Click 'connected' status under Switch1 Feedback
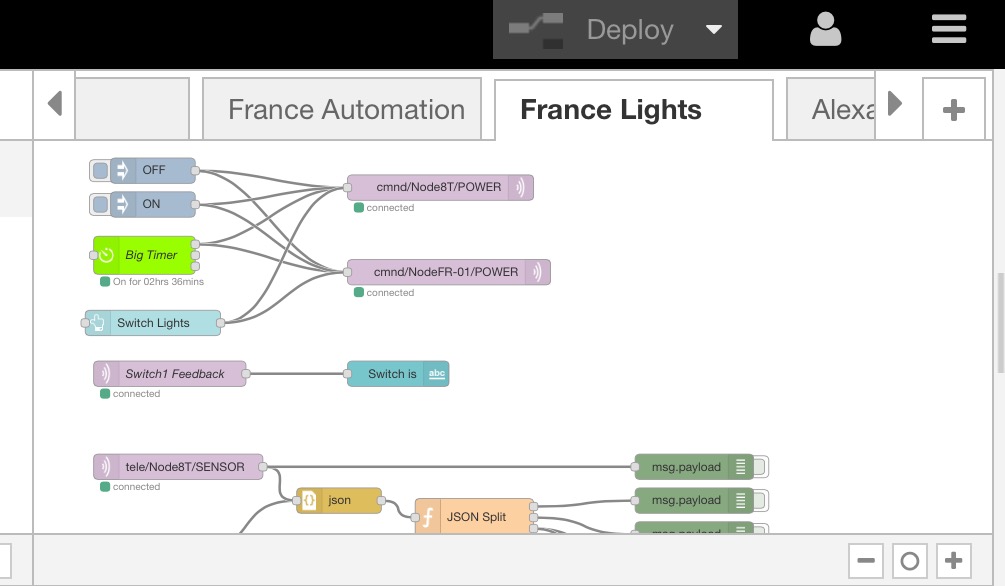Viewport: 1005px width, 586px height. pyautogui.click(x=137, y=394)
